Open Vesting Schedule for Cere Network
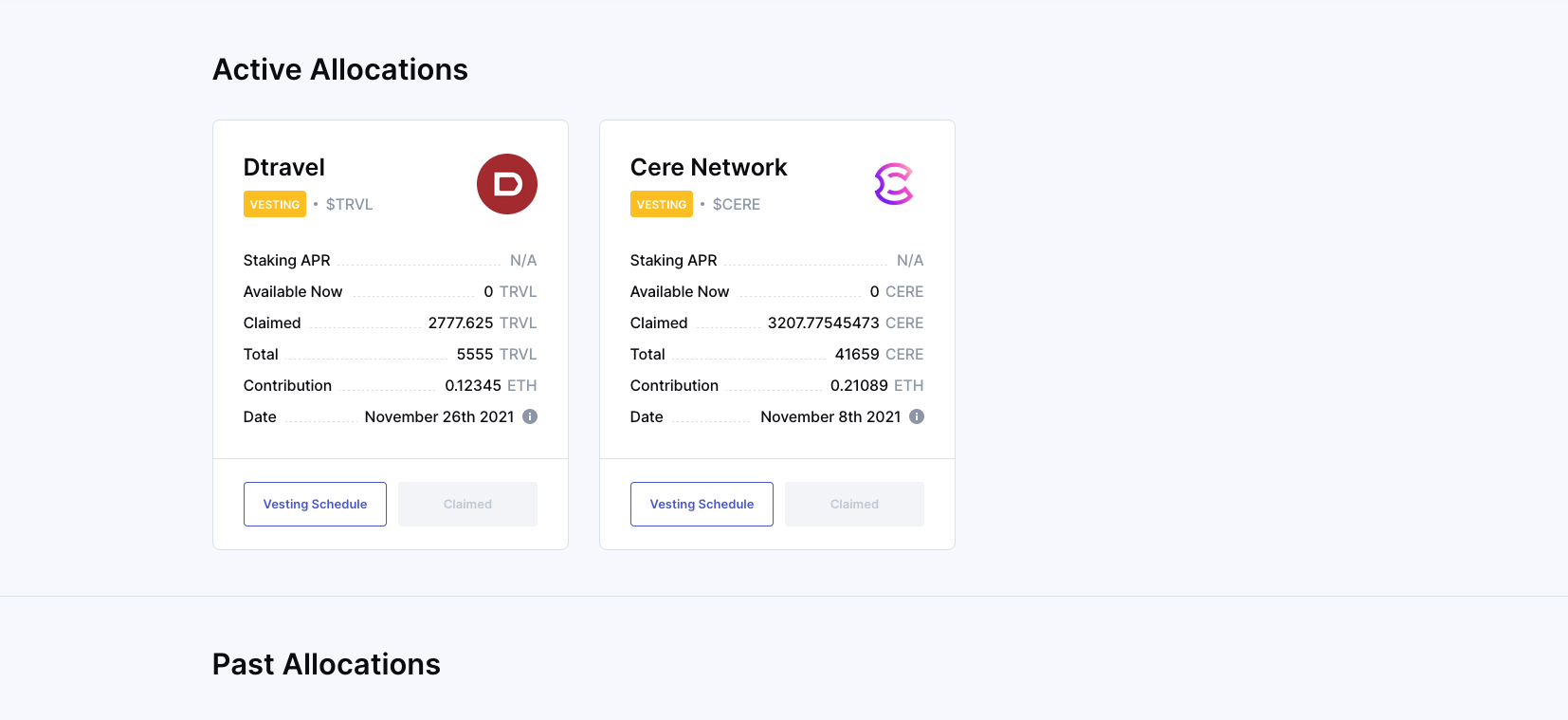This screenshot has height=720, width=1568. point(702,504)
